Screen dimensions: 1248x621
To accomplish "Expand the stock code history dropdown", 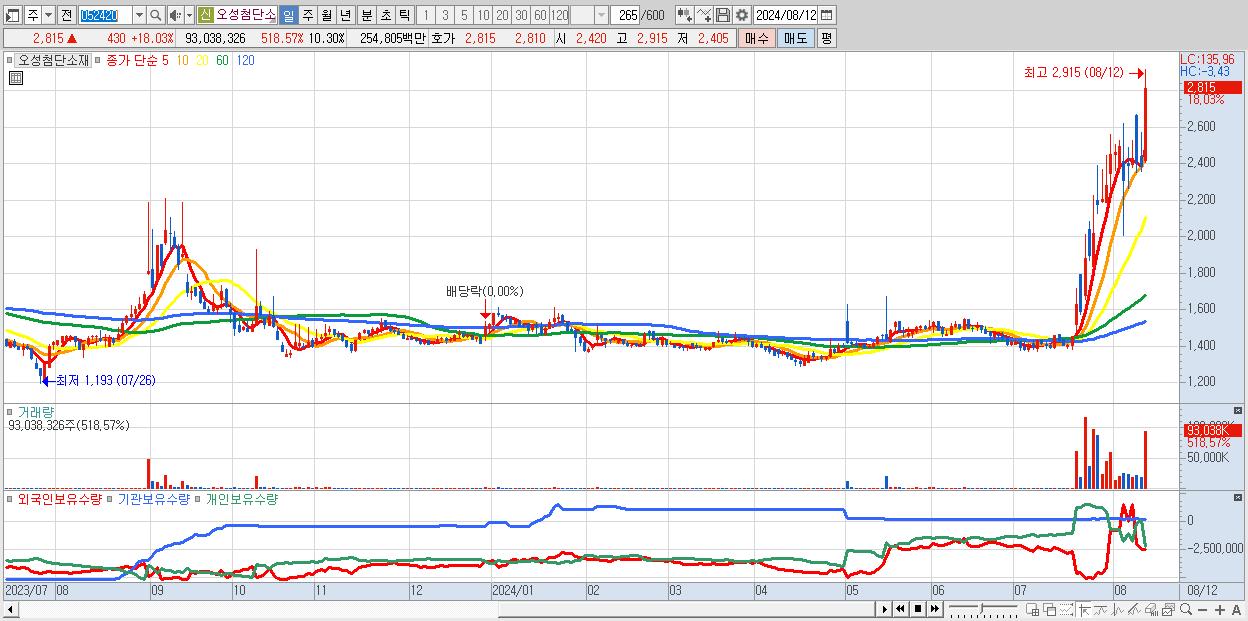I will coord(139,15).
